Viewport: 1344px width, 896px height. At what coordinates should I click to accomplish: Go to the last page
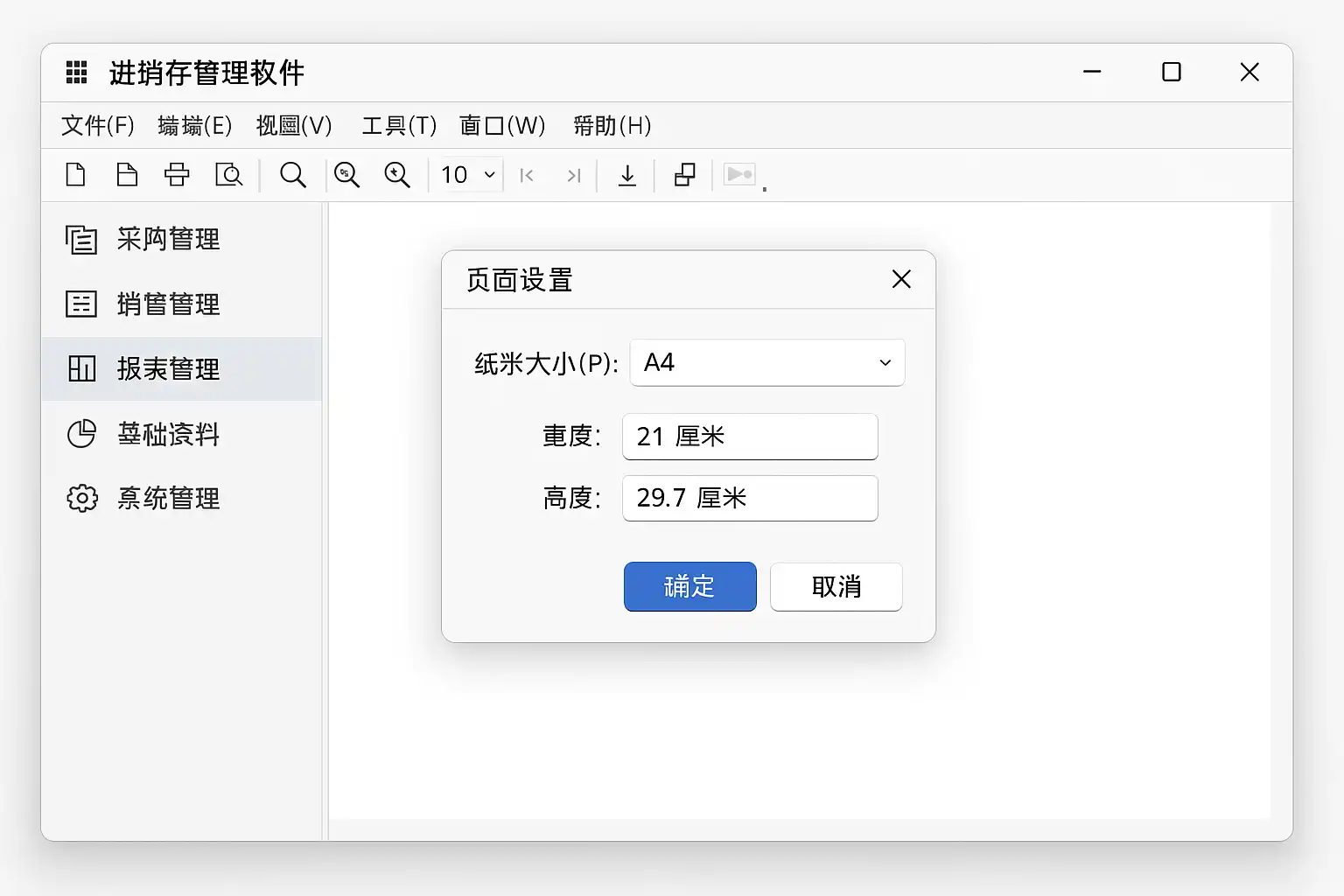point(574,176)
